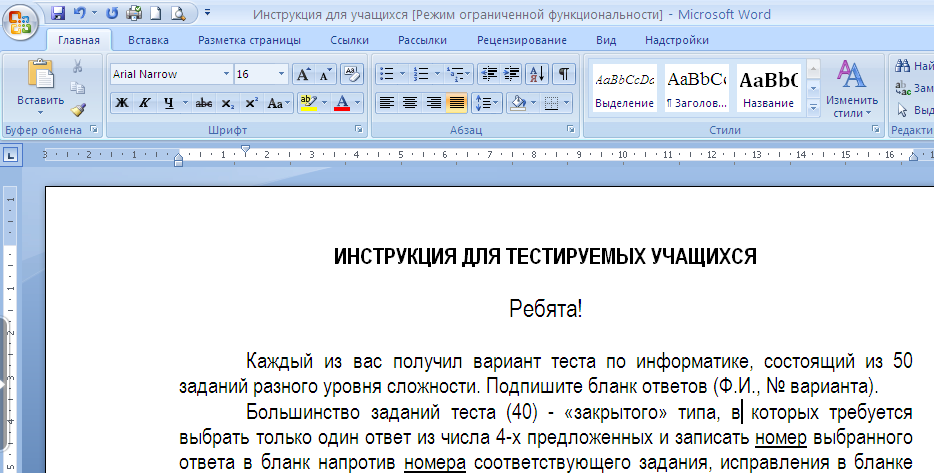Justify text alignment
Screen dimensions: 934x473
(x=456, y=103)
